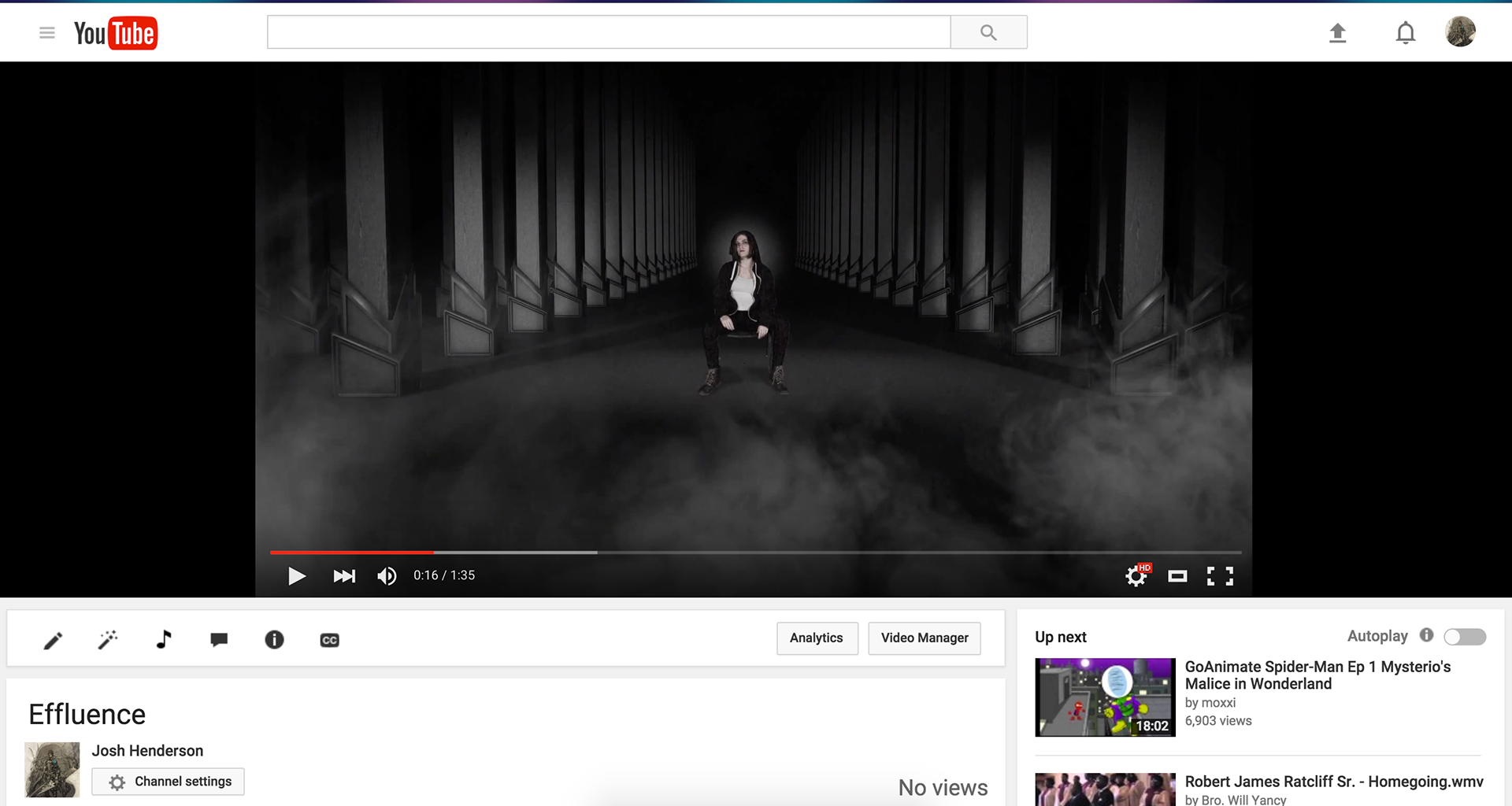Click the Effluence video title
Image resolution: width=1512 pixels, height=806 pixels.
click(x=87, y=715)
